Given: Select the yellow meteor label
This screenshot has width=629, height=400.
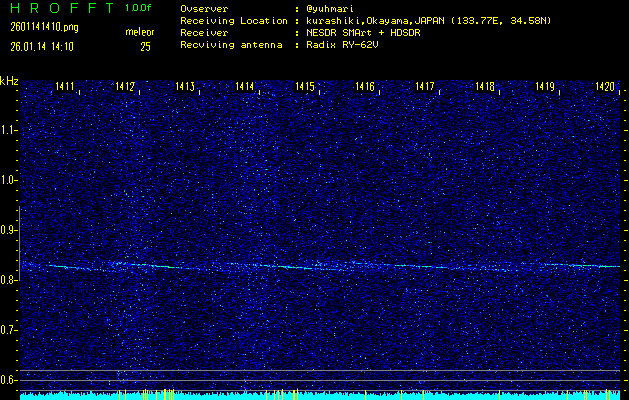Looking at the screenshot, I should (139, 33).
